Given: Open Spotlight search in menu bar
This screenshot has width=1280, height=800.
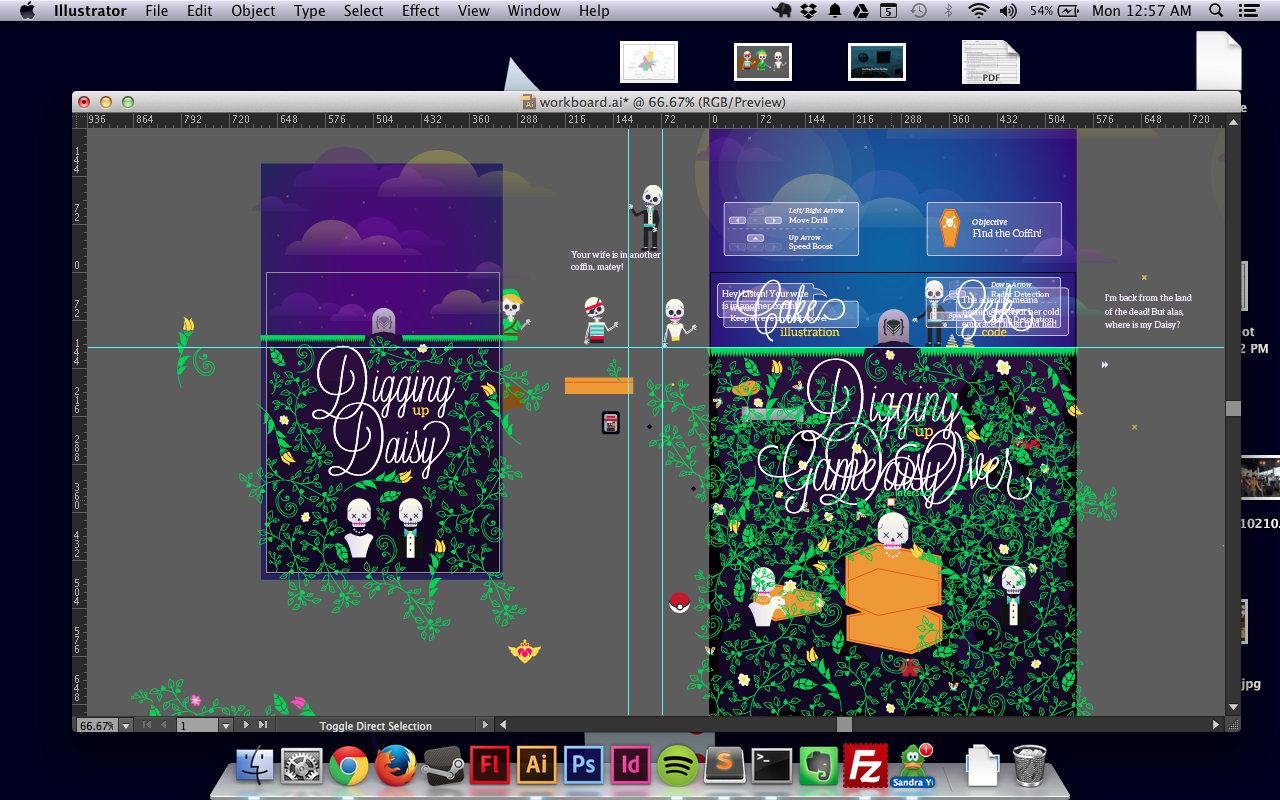Looking at the screenshot, I should pyautogui.click(x=1216, y=11).
